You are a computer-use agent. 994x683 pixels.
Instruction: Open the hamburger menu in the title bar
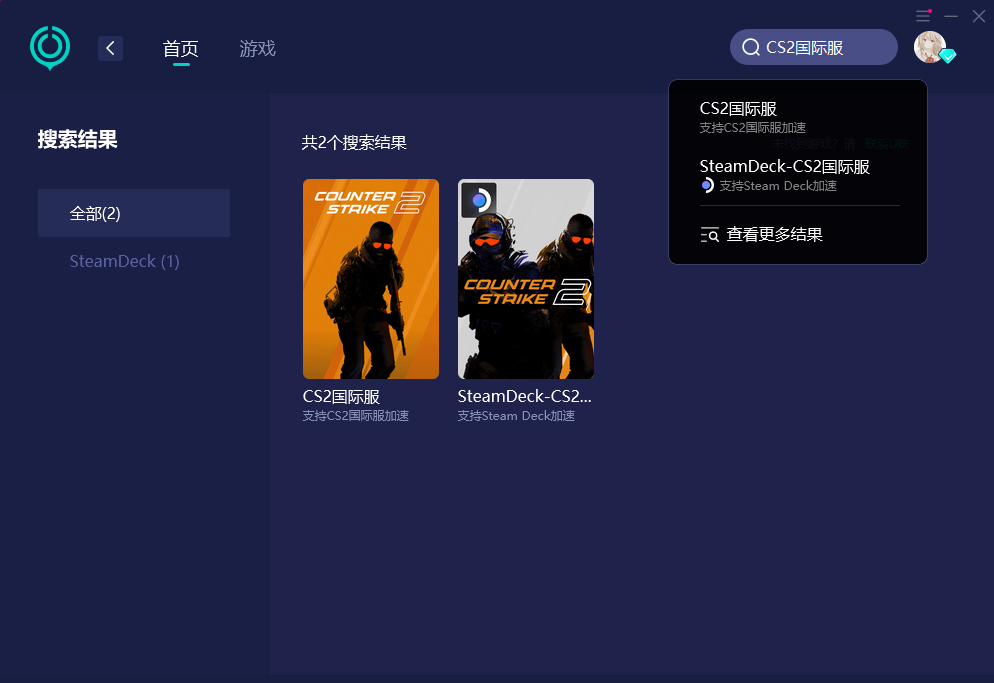coord(923,16)
